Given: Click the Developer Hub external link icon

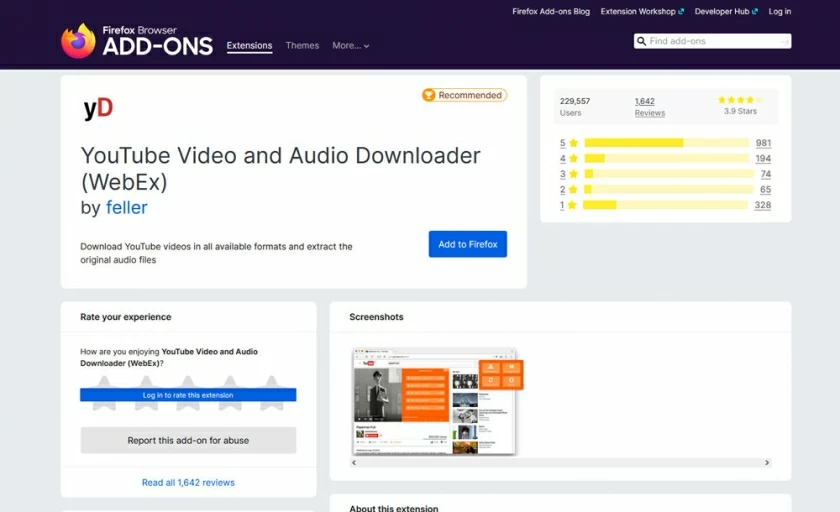Looking at the screenshot, I should (x=755, y=11).
